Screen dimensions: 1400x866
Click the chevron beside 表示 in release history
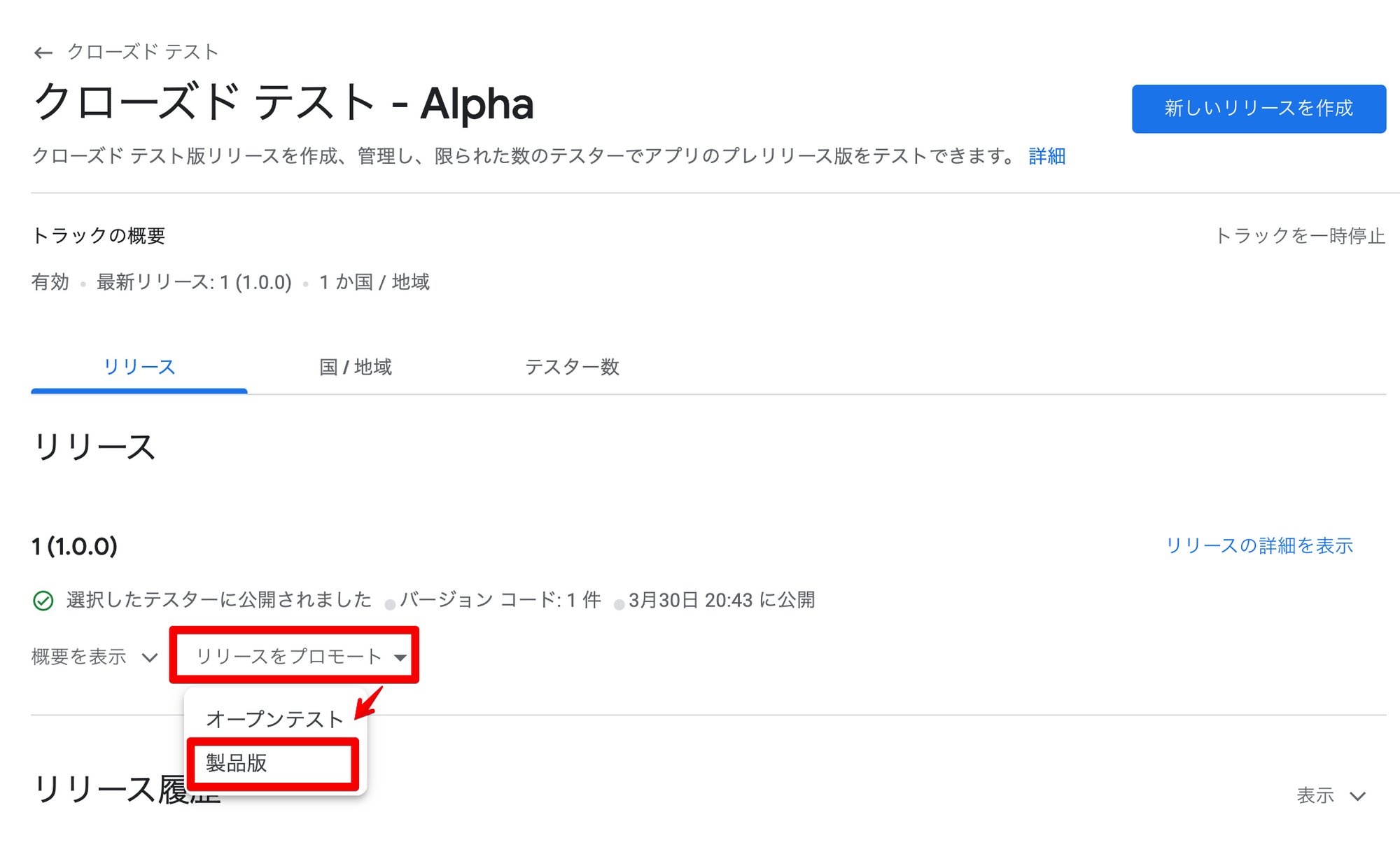1358,796
